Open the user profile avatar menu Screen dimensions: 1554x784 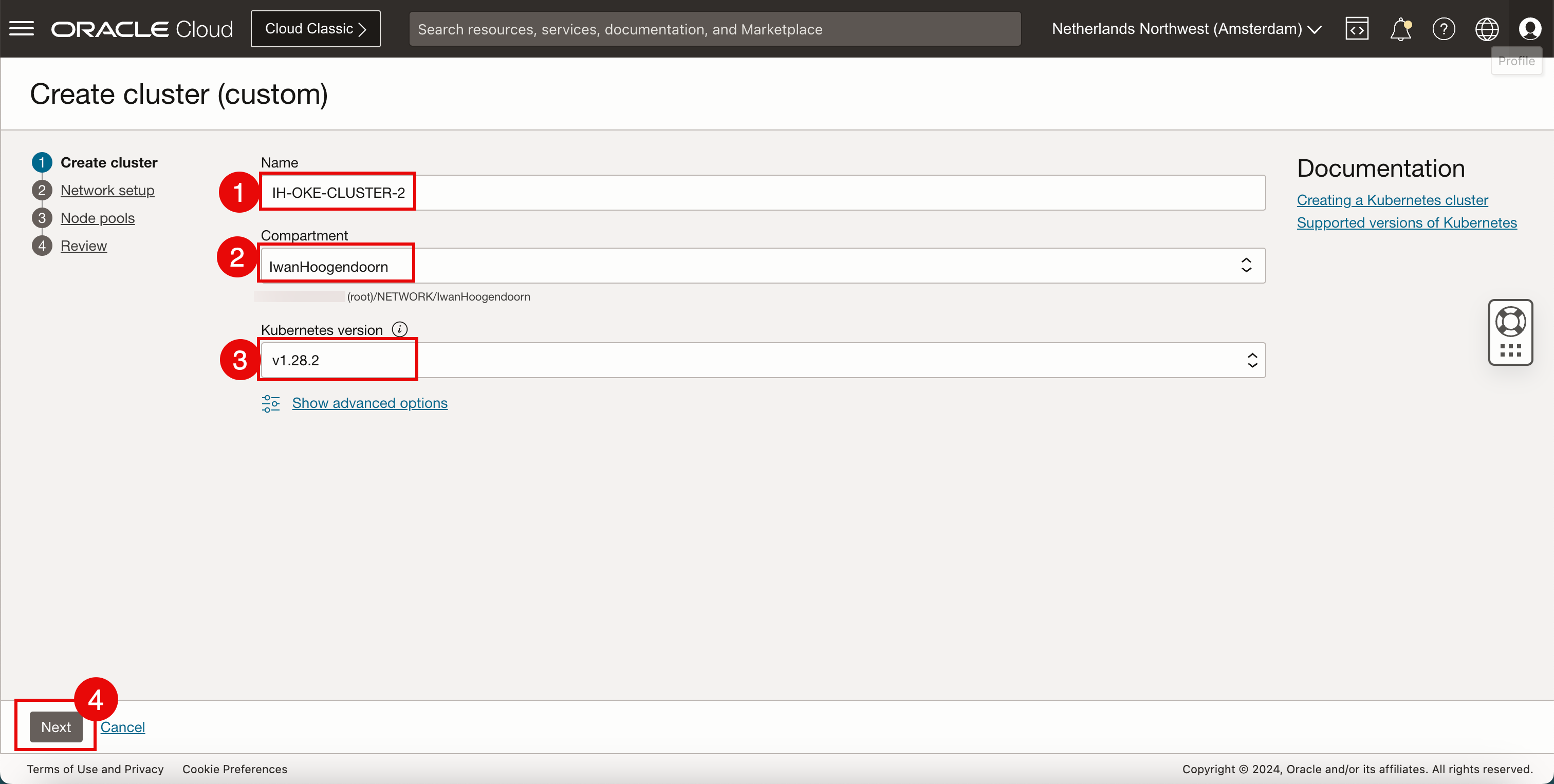(1530, 28)
